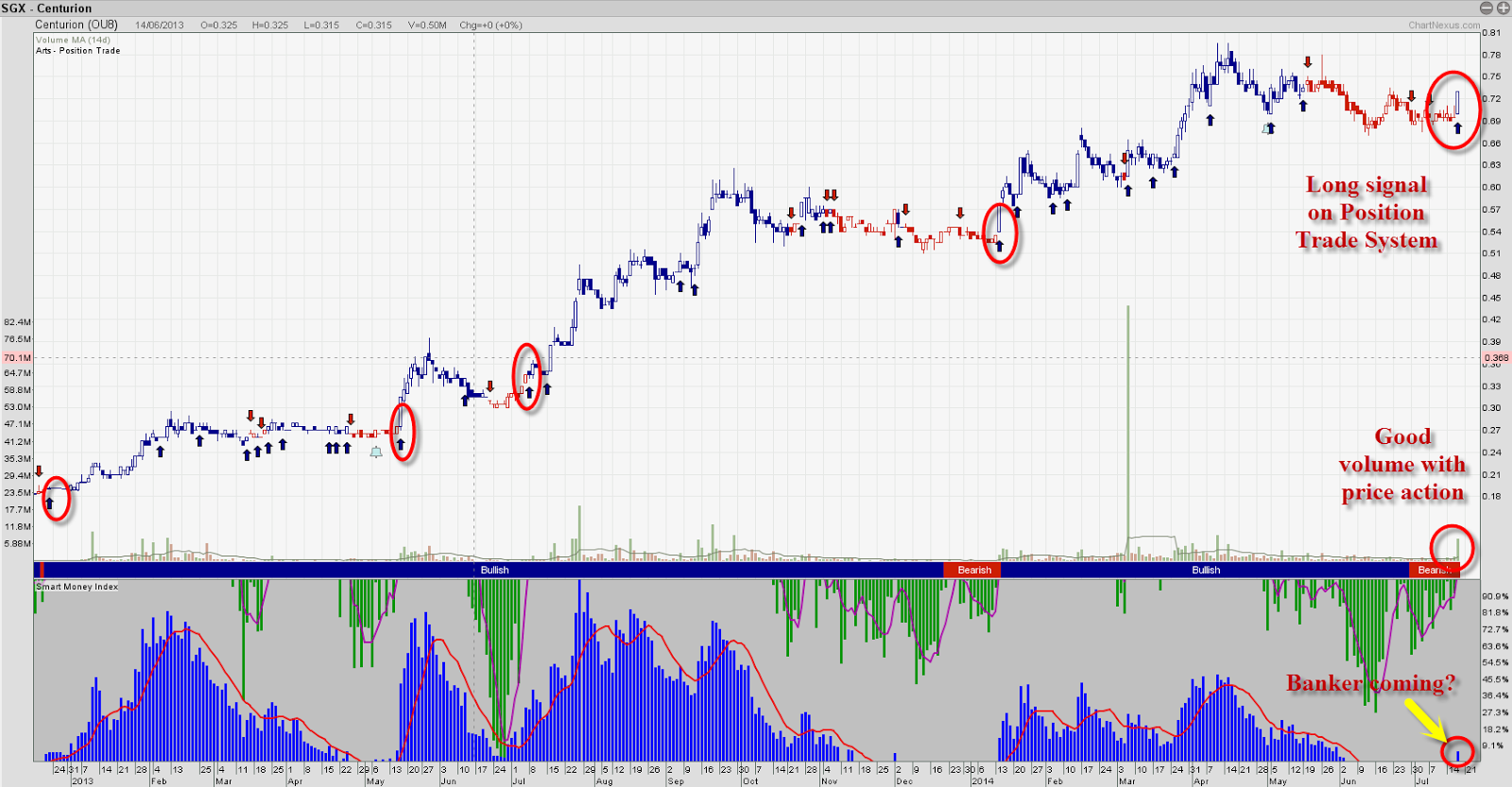Select the 'Volume MA (14d)' indicator label
Image resolution: width=1512 pixels, height=787 pixels.
[73, 40]
